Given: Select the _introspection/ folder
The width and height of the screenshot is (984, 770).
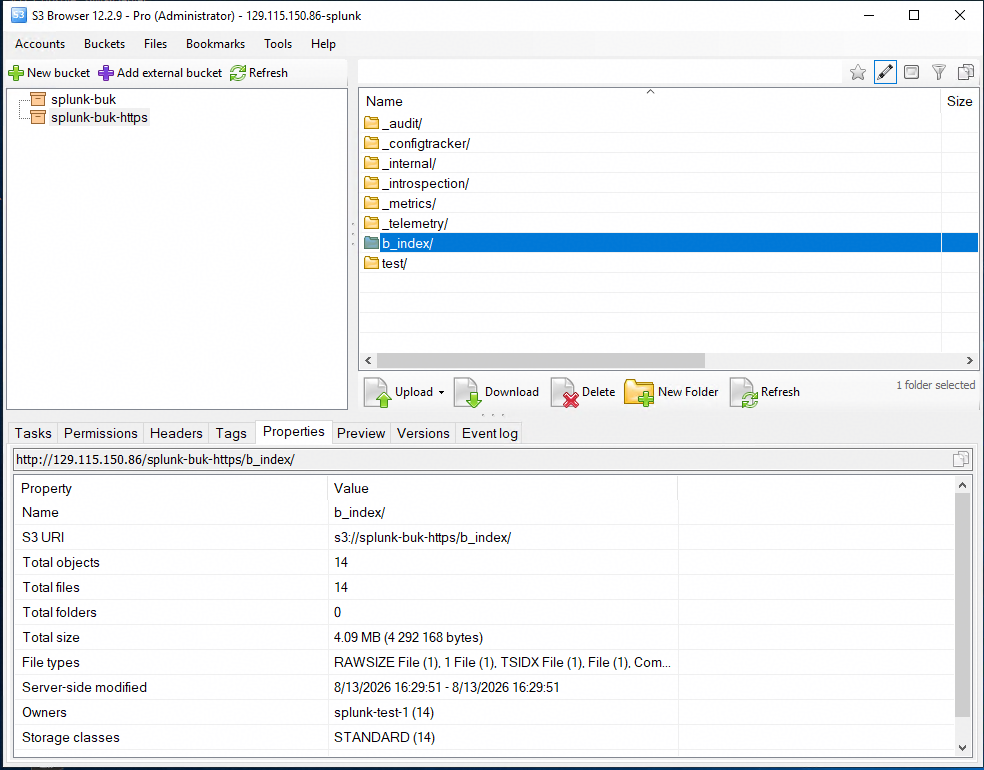Looking at the screenshot, I should (425, 184).
